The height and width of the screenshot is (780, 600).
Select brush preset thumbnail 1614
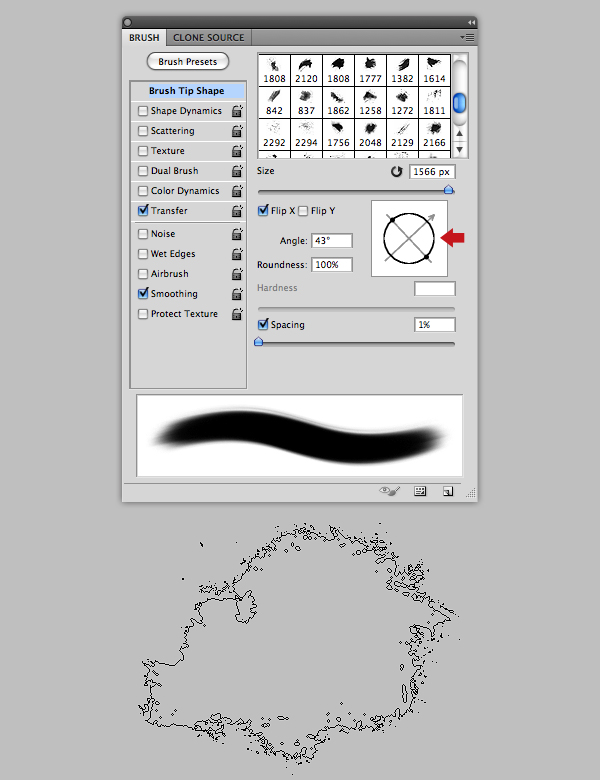pos(434,71)
